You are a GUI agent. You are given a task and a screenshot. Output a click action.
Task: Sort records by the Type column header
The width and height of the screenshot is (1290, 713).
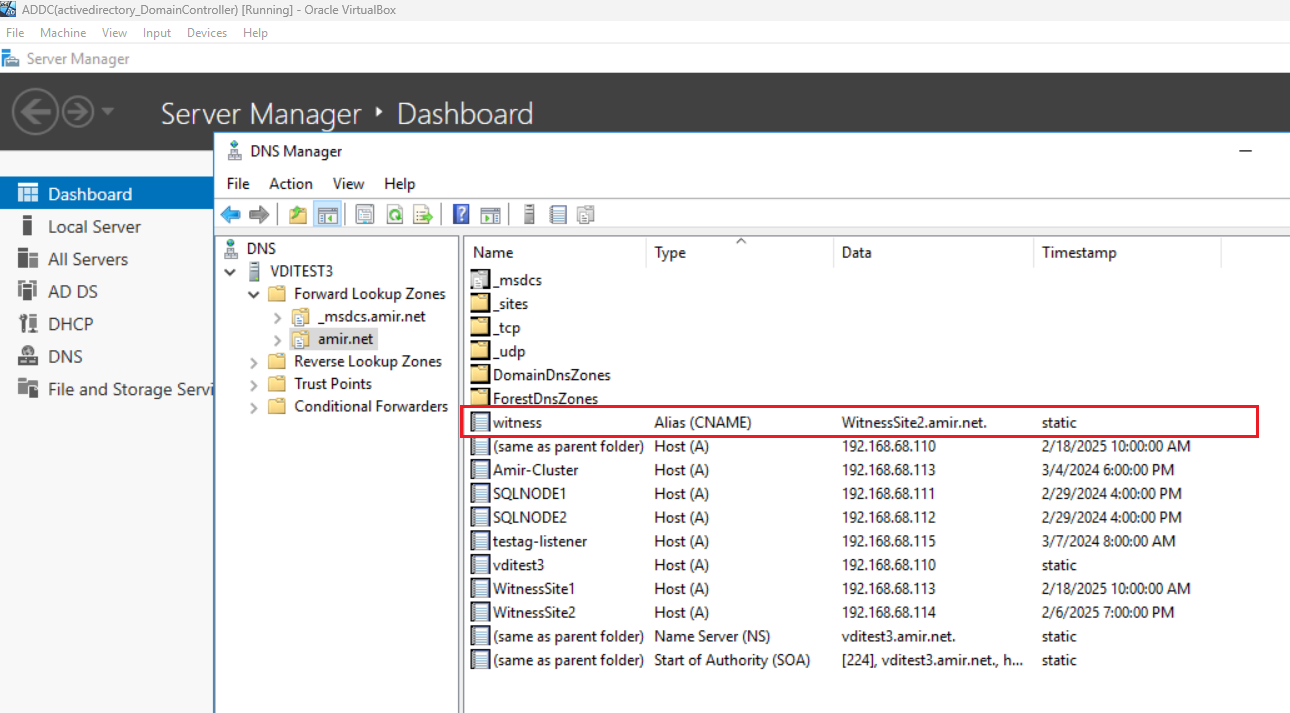pyautogui.click(x=740, y=253)
